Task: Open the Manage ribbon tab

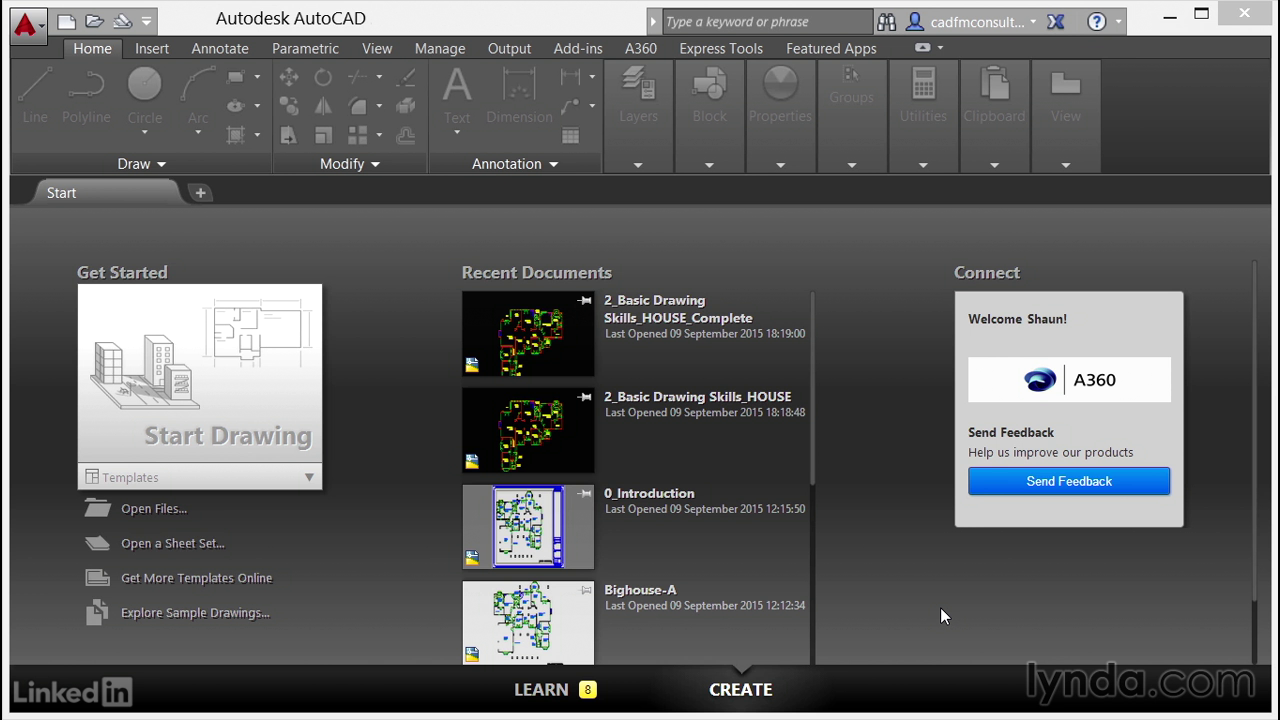Action: [440, 48]
